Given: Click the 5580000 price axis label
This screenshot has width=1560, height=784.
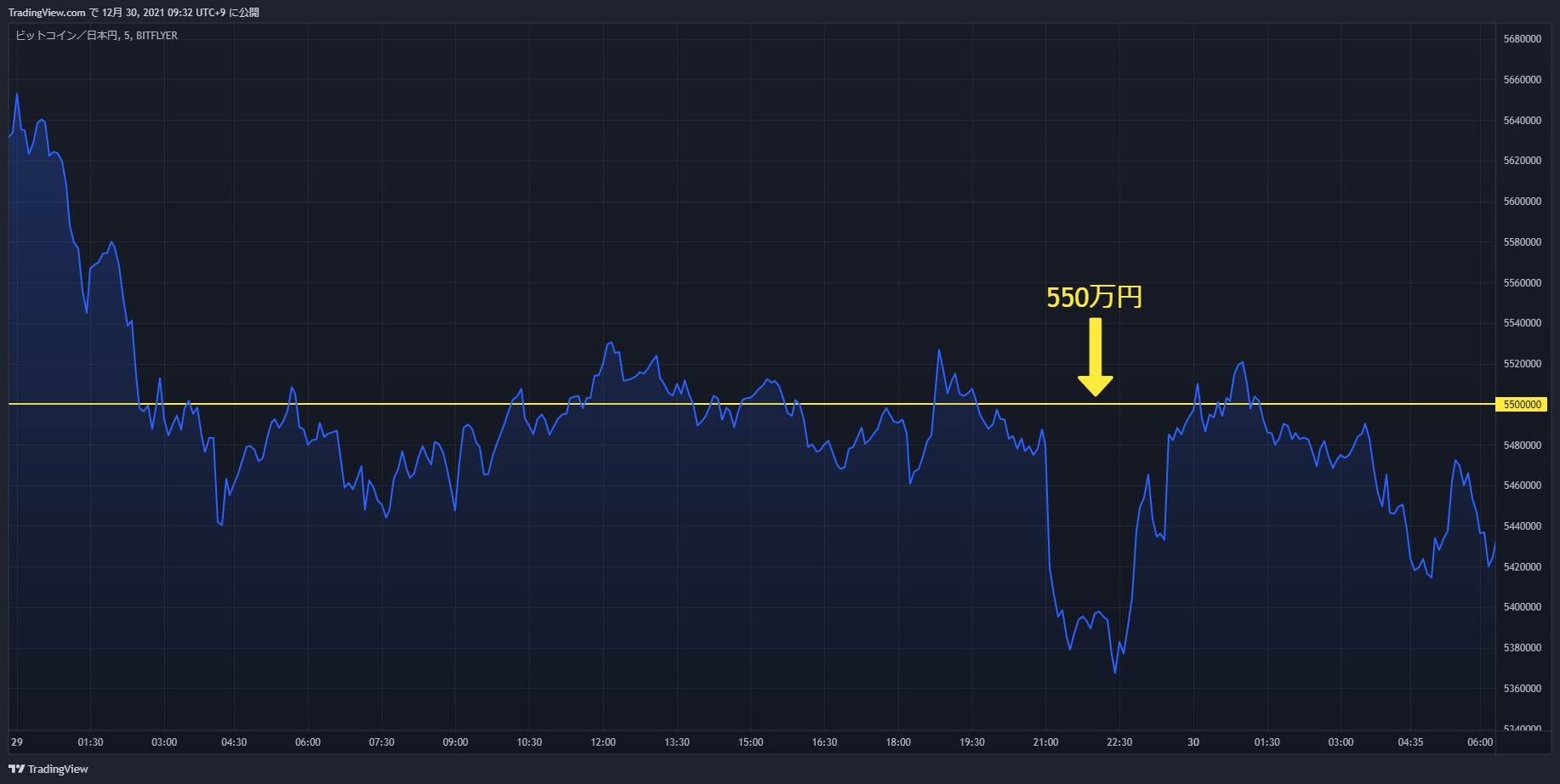Looking at the screenshot, I should tap(1522, 242).
